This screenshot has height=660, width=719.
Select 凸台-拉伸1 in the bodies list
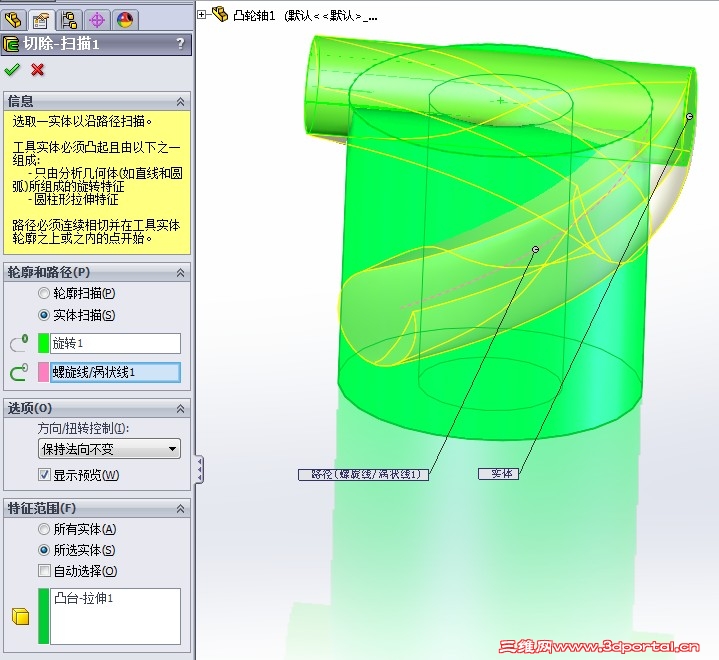coord(83,598)
